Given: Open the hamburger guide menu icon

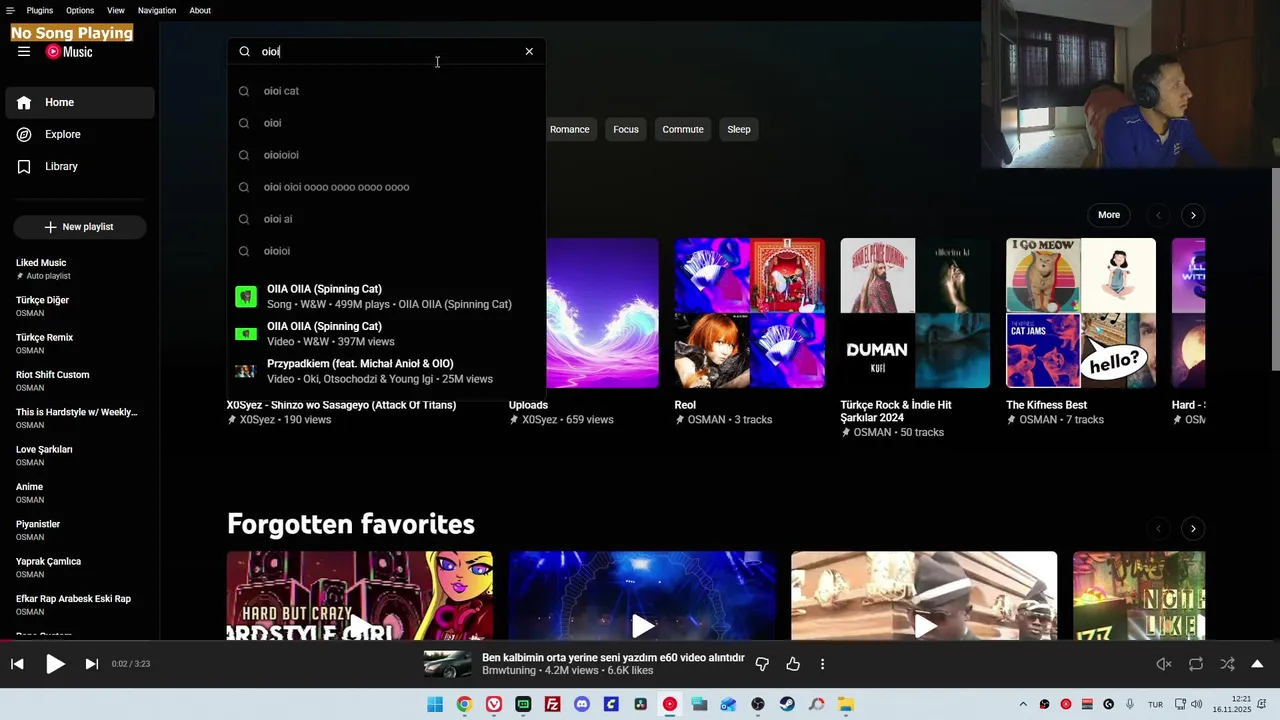Looking at the screenshot, I should pyautogui.click(x=24, y=52).
